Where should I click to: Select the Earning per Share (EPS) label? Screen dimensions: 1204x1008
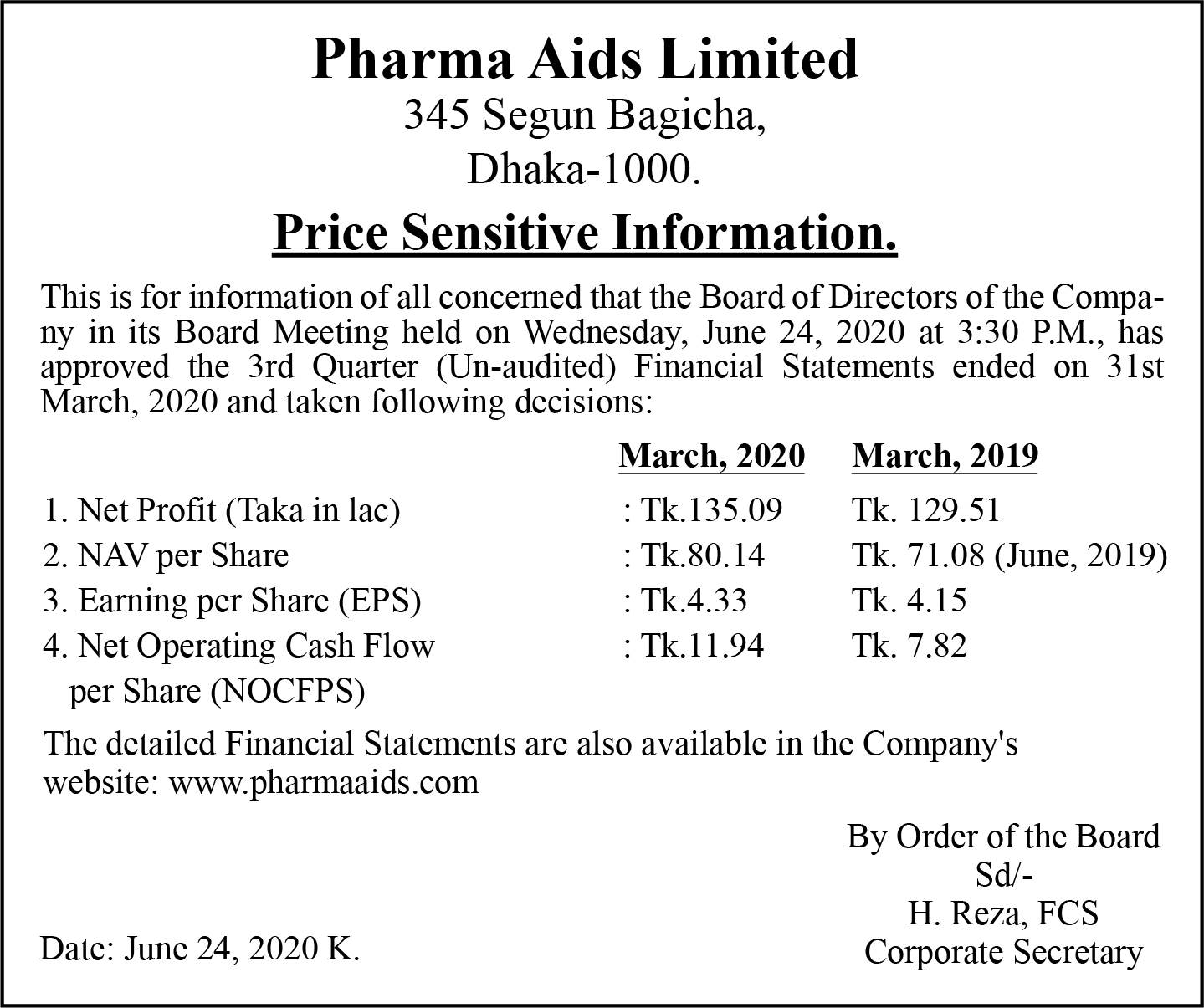[x=232, y=601]
